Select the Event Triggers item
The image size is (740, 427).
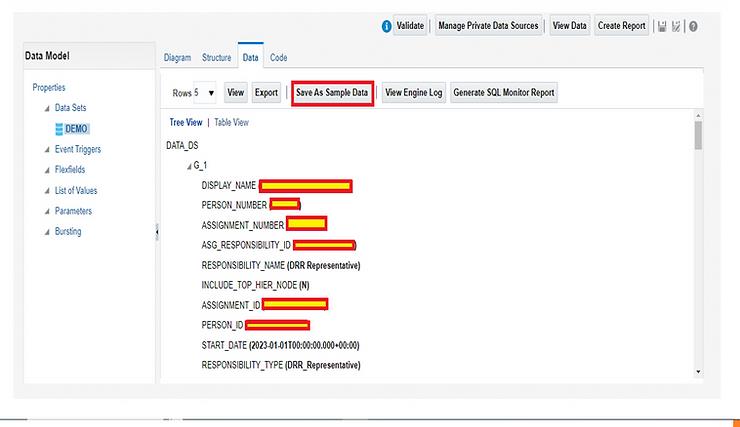click(x=78, y=149)
